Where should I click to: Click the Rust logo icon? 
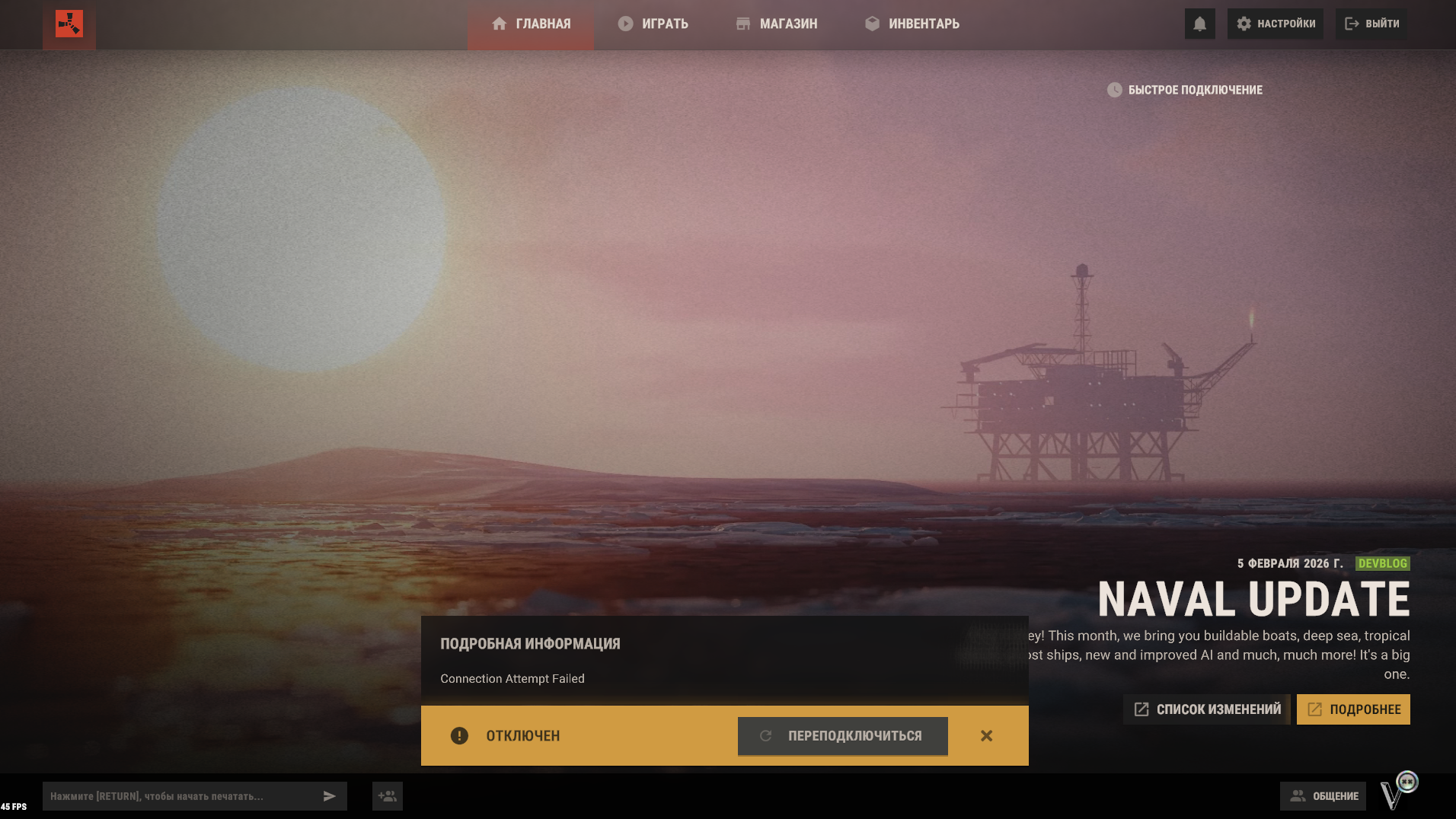[x=69, y=24]
